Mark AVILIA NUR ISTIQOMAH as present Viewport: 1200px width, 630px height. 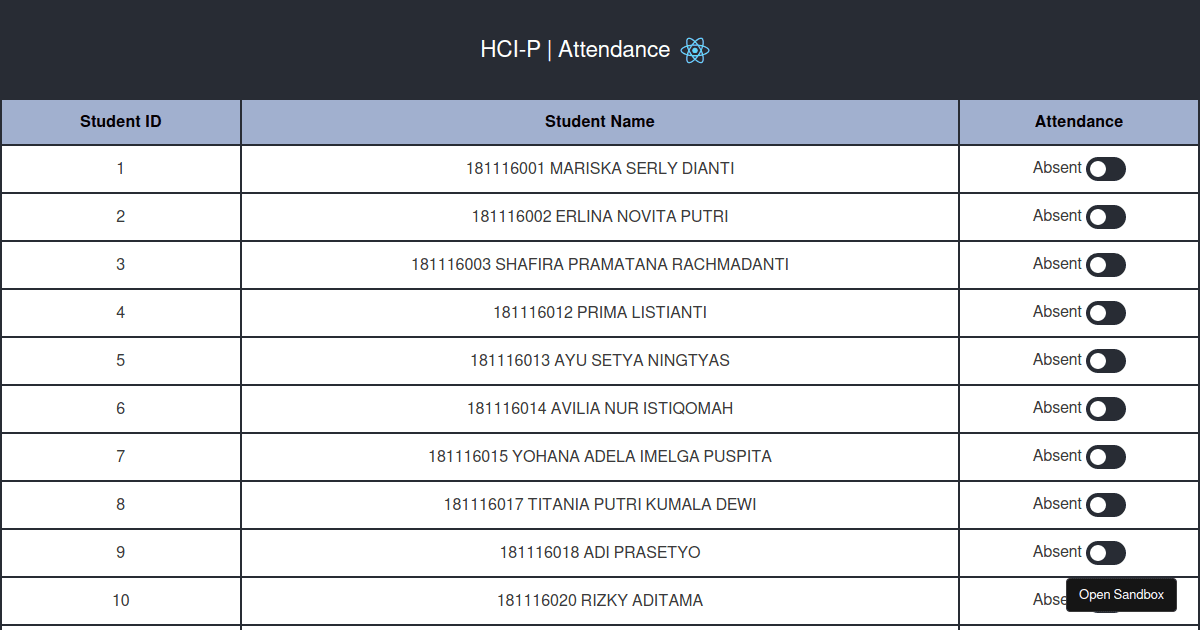coord(1105,408)
